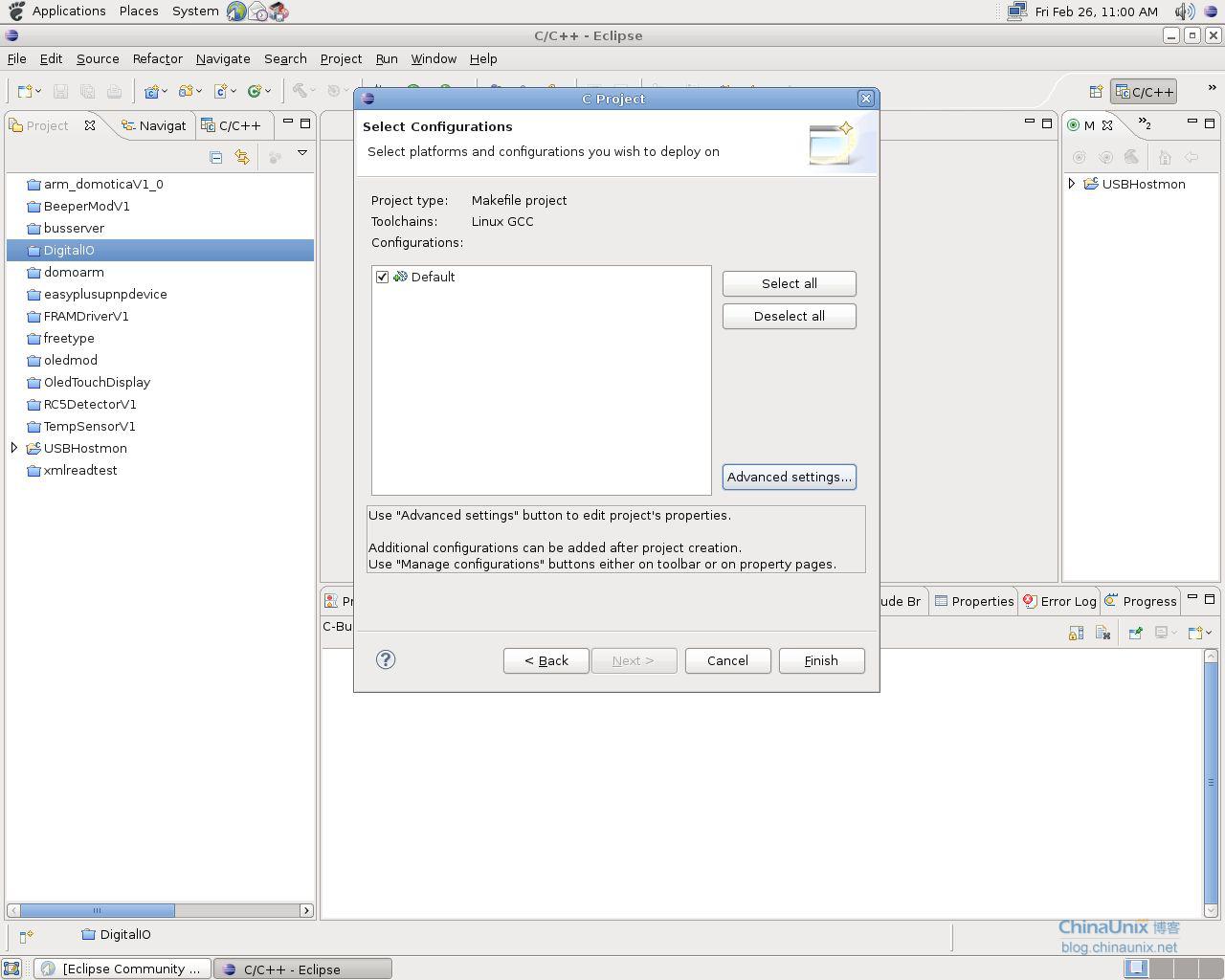Click the clock showing Fri Feb 26
The height and width of the screenshot is (980, 1225).
tap(1097, 11)
